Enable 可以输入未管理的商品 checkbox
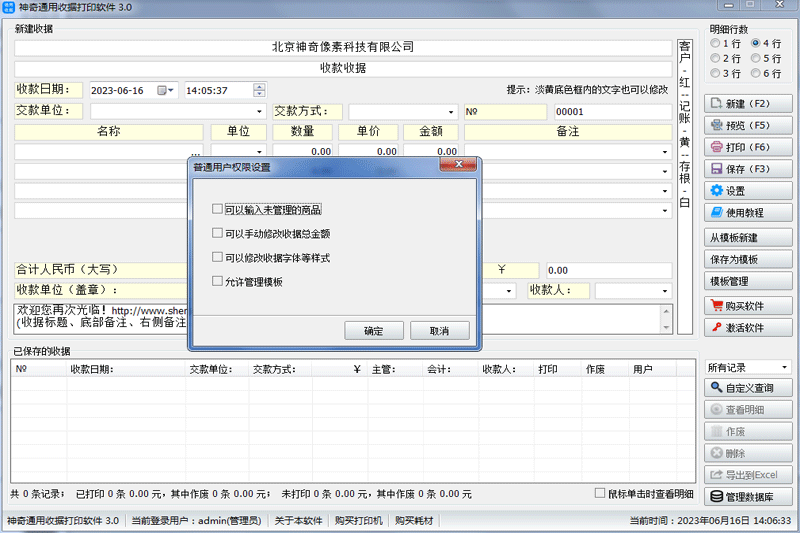This screenshot has height=533, width=800. [217, 209]
